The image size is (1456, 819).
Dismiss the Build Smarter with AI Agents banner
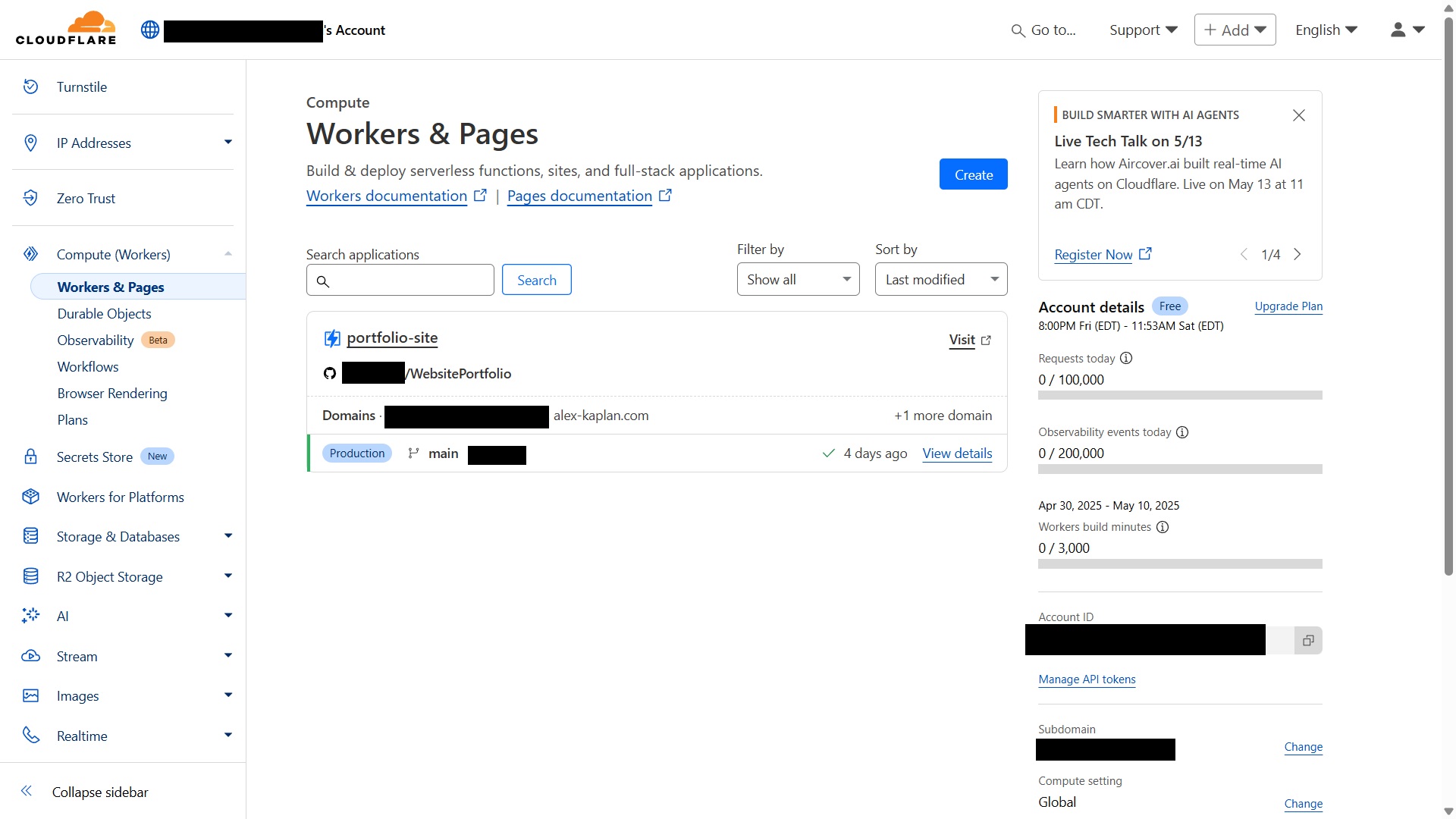pos(1298,115)
